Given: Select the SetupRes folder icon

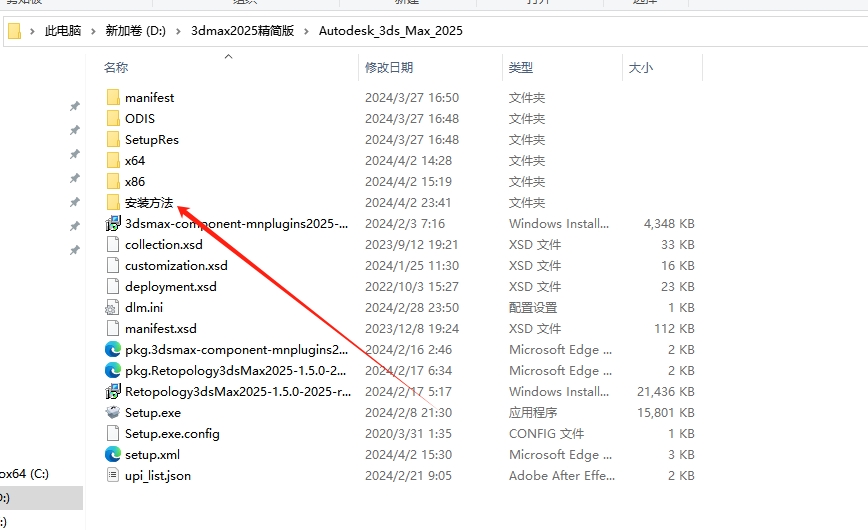Looking at the screenshot, I should [x=113, y=140].
